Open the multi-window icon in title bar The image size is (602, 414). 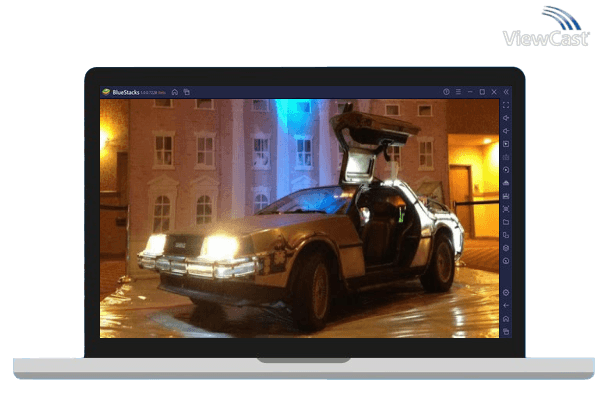click(x=187, y=92)
